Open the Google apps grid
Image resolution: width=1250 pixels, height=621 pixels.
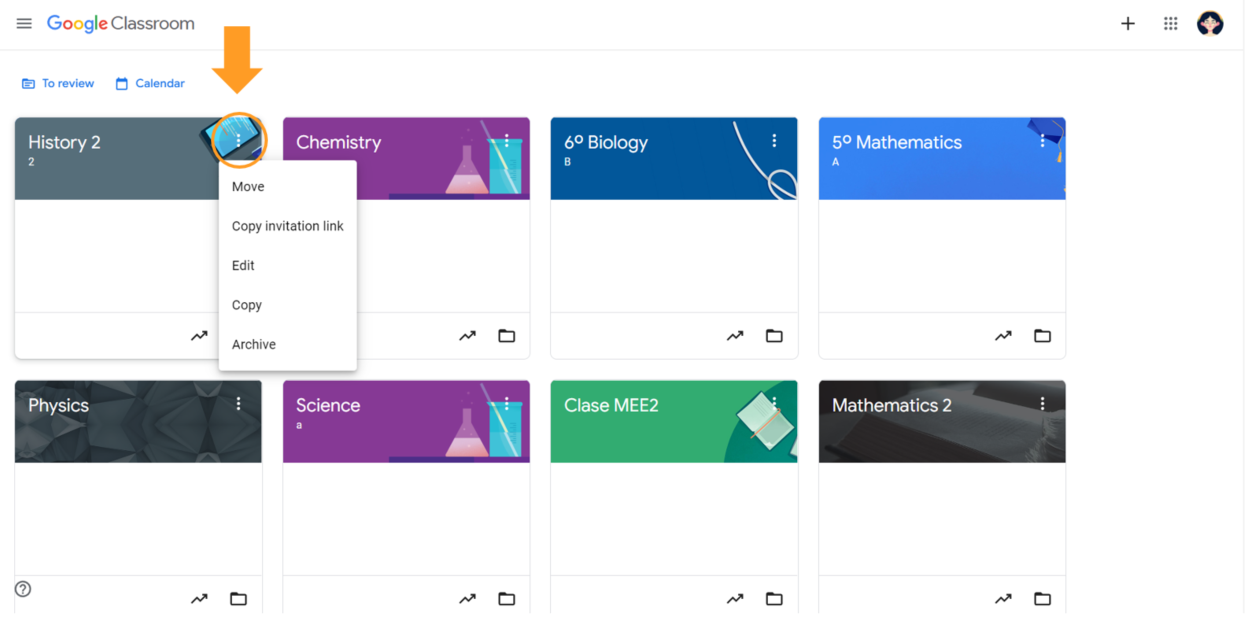pos(1170,24)
